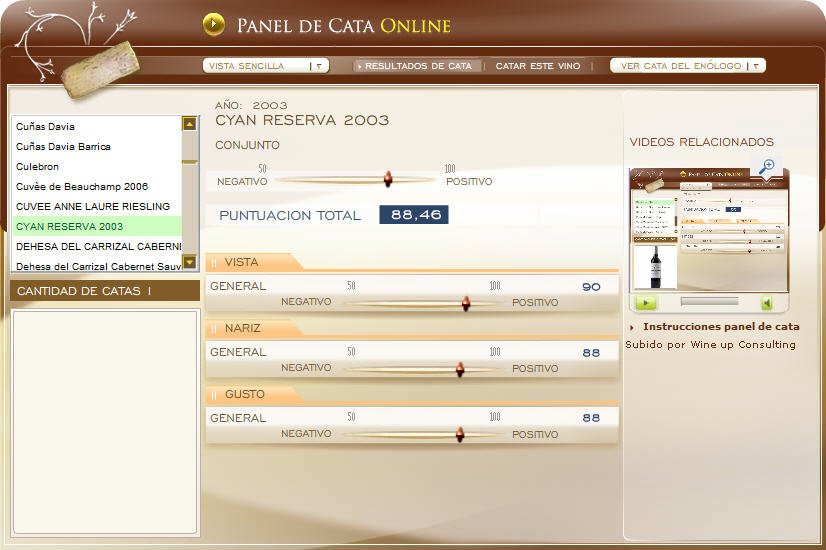Select DEHESA DEL CARRIZAL CABERNET uppercase entry
Image resolution: width=826 pixels, height=550 pixels.
pos(99,247)
